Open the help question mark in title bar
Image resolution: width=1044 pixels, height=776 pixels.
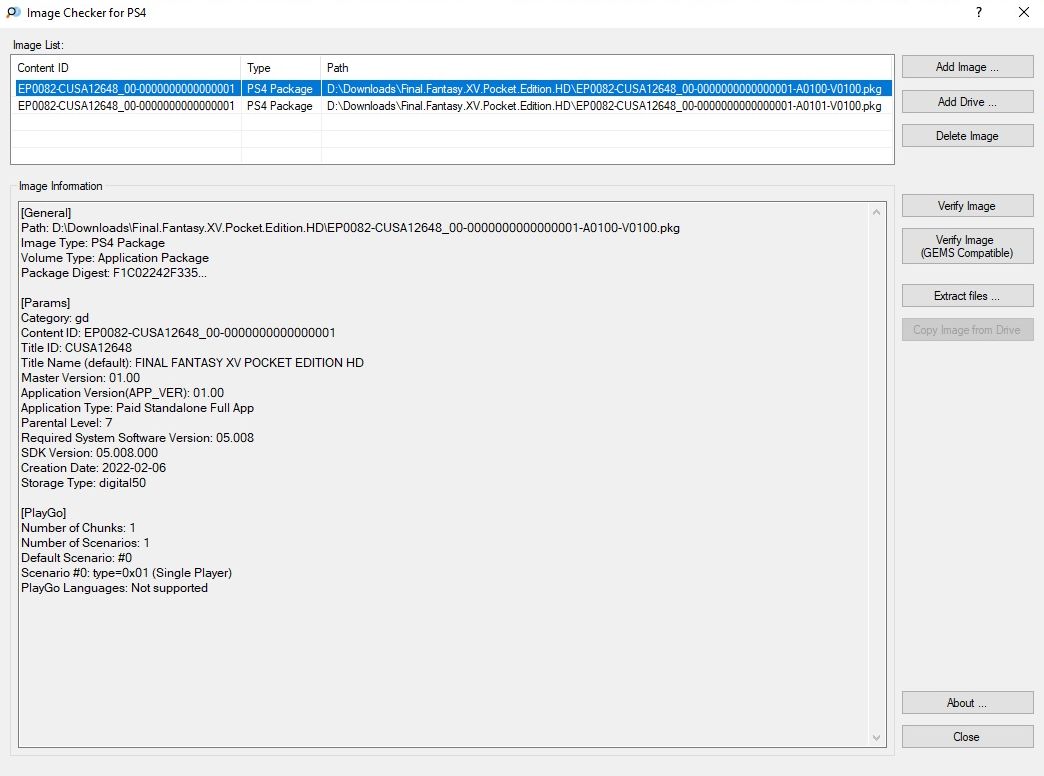(979, 13)
